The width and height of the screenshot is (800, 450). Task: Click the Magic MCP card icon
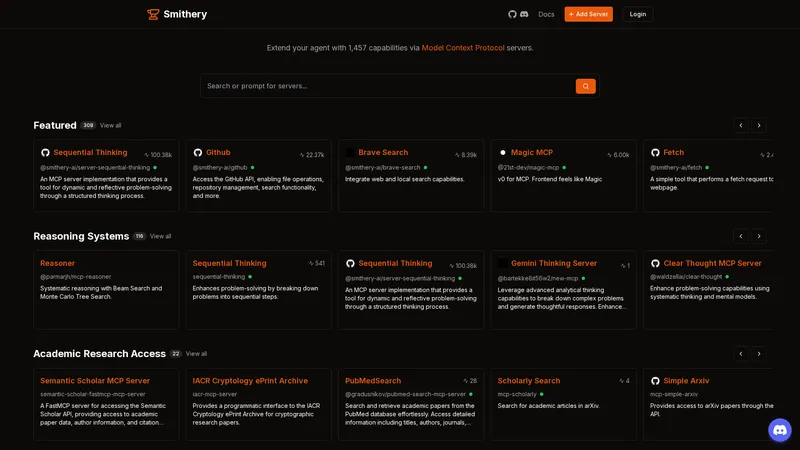click(503, 153)
